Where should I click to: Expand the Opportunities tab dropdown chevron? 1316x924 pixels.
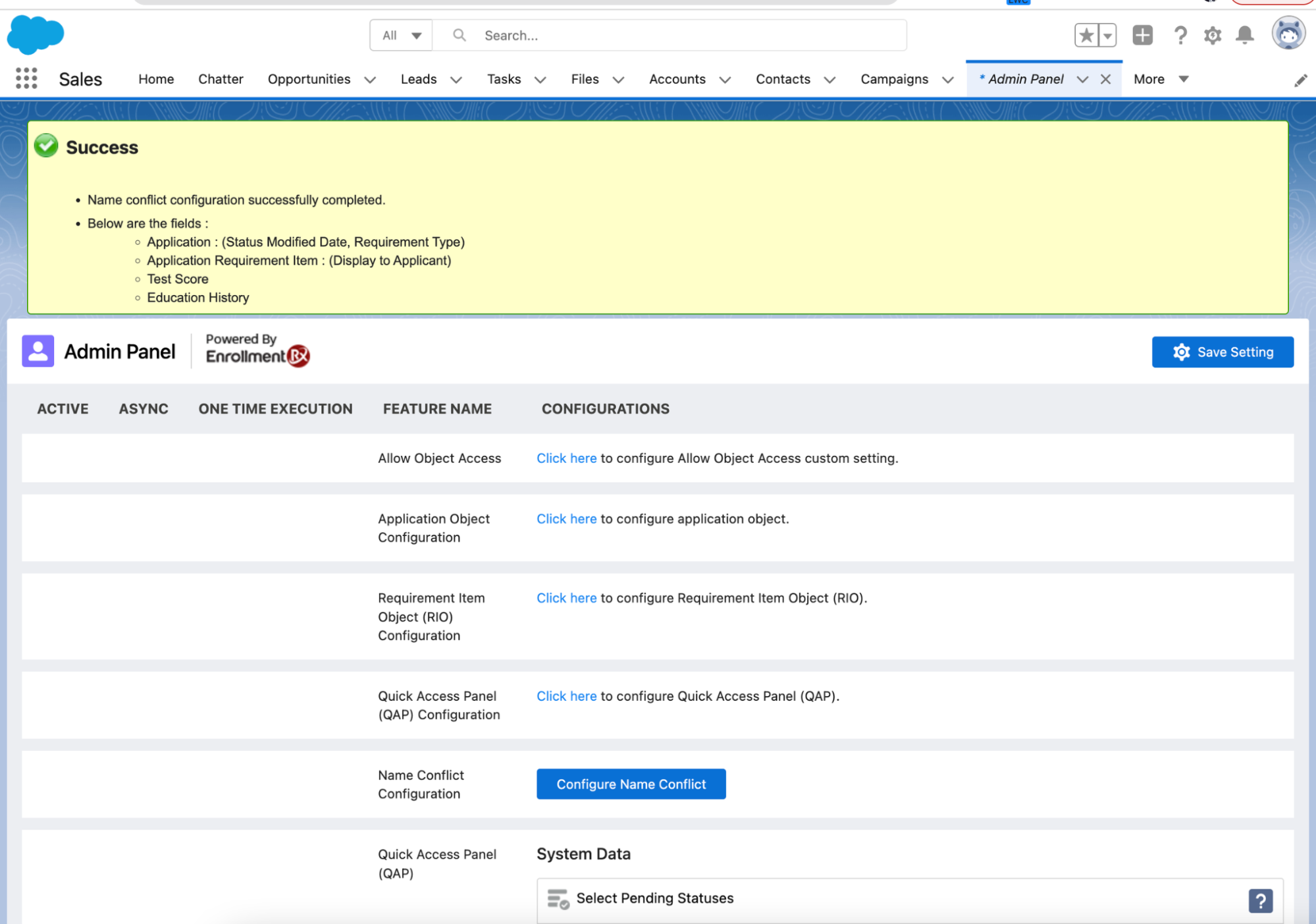click(370, 80)
